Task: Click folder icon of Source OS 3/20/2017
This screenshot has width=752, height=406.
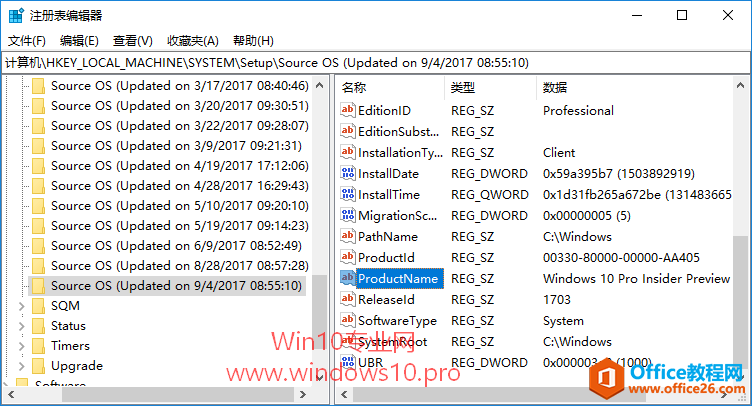Action: click(38, 106)
